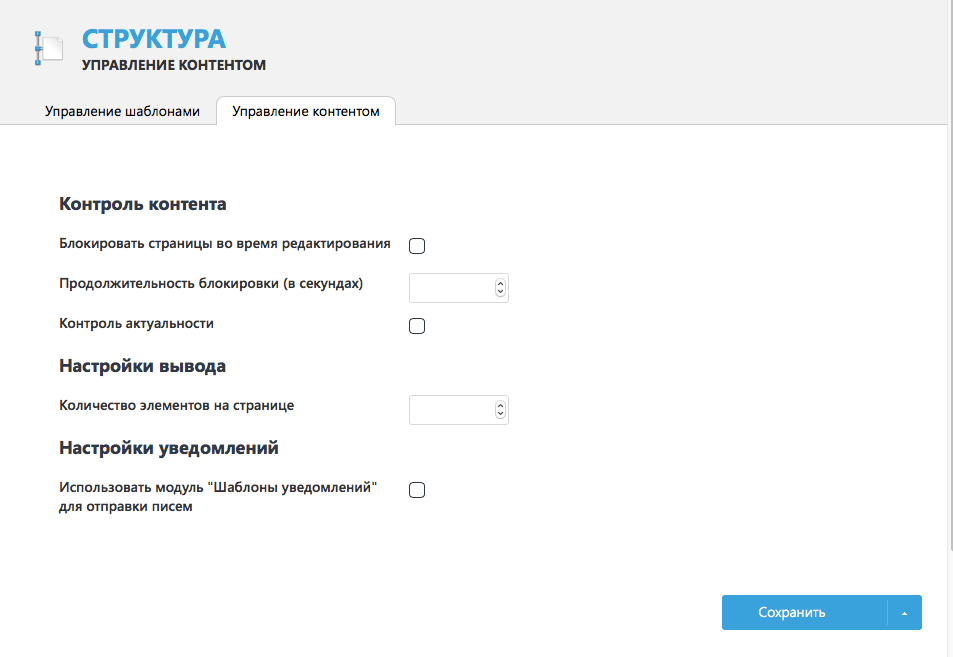Decrement elements-per-page value using down arrow
The image size is (953, 657).
pos(500,414)
